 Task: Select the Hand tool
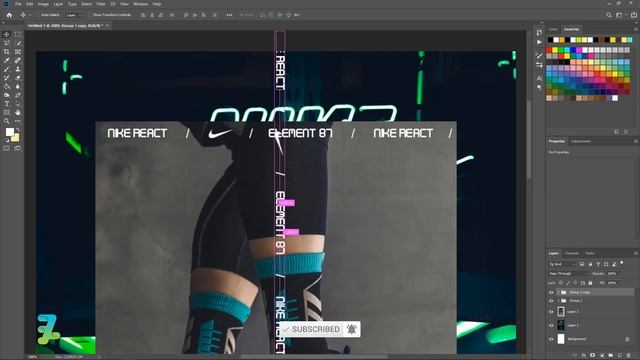coord(18,112)
